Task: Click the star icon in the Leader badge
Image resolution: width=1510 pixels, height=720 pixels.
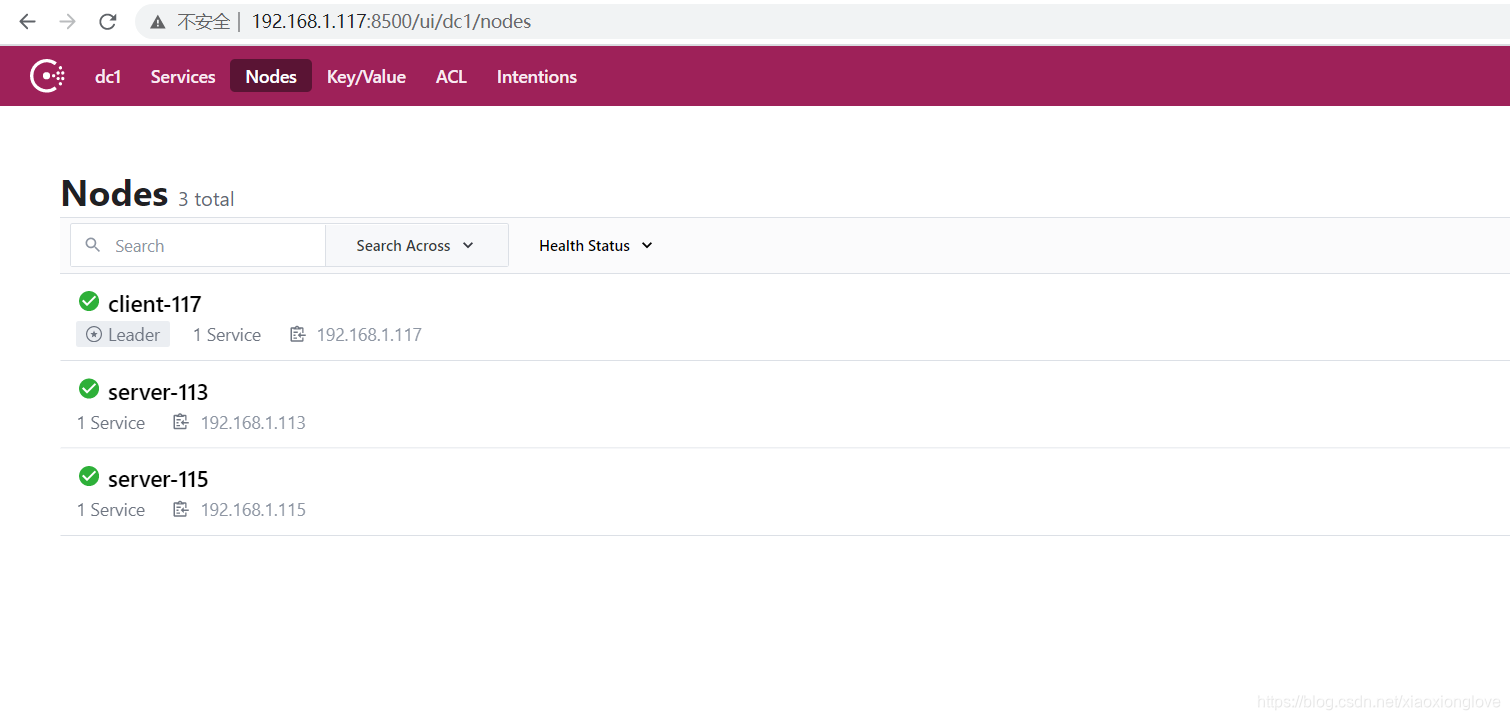Action: click(92, 334)
